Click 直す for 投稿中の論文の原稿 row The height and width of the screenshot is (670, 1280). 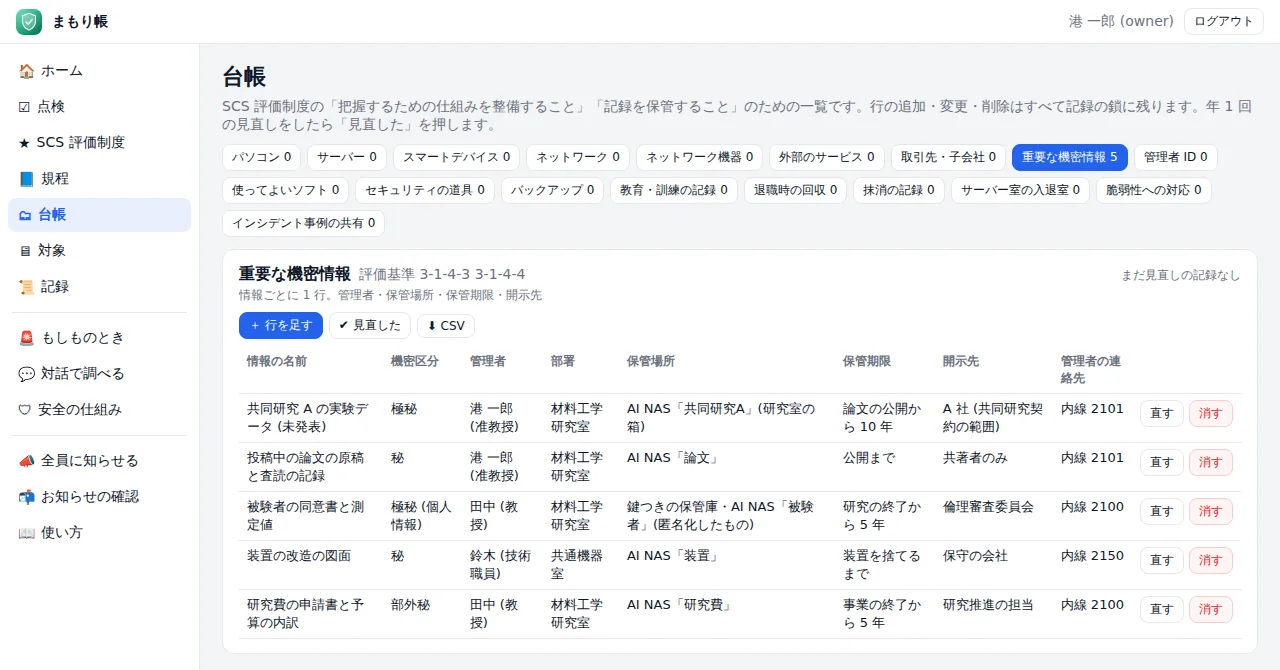pos(1161,463)
